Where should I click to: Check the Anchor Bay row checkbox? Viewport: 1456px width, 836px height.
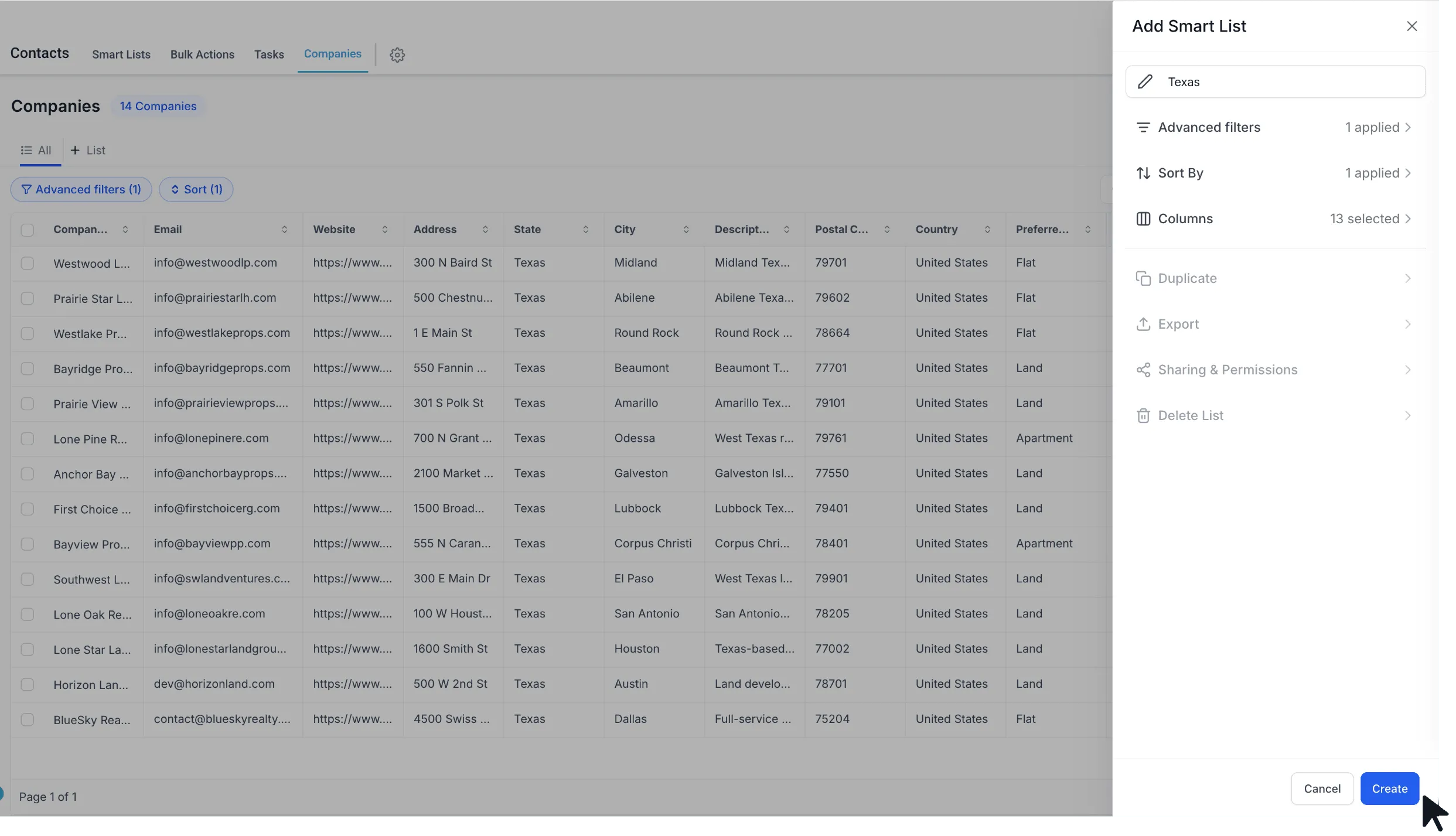[x=28, y=474]
